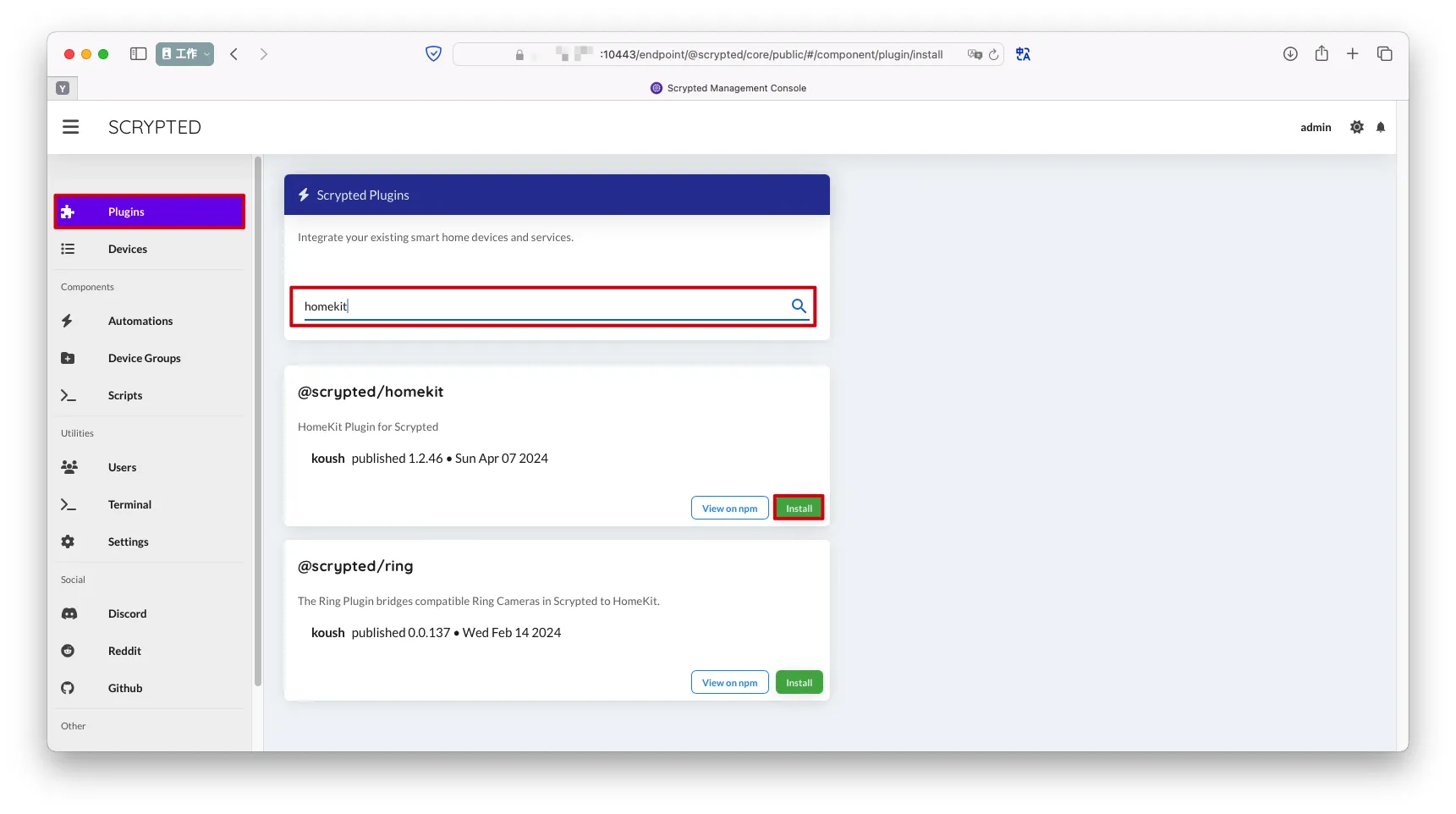Reload the page
This screenshot has height=814, width=1456.
(x=994, y=54)
